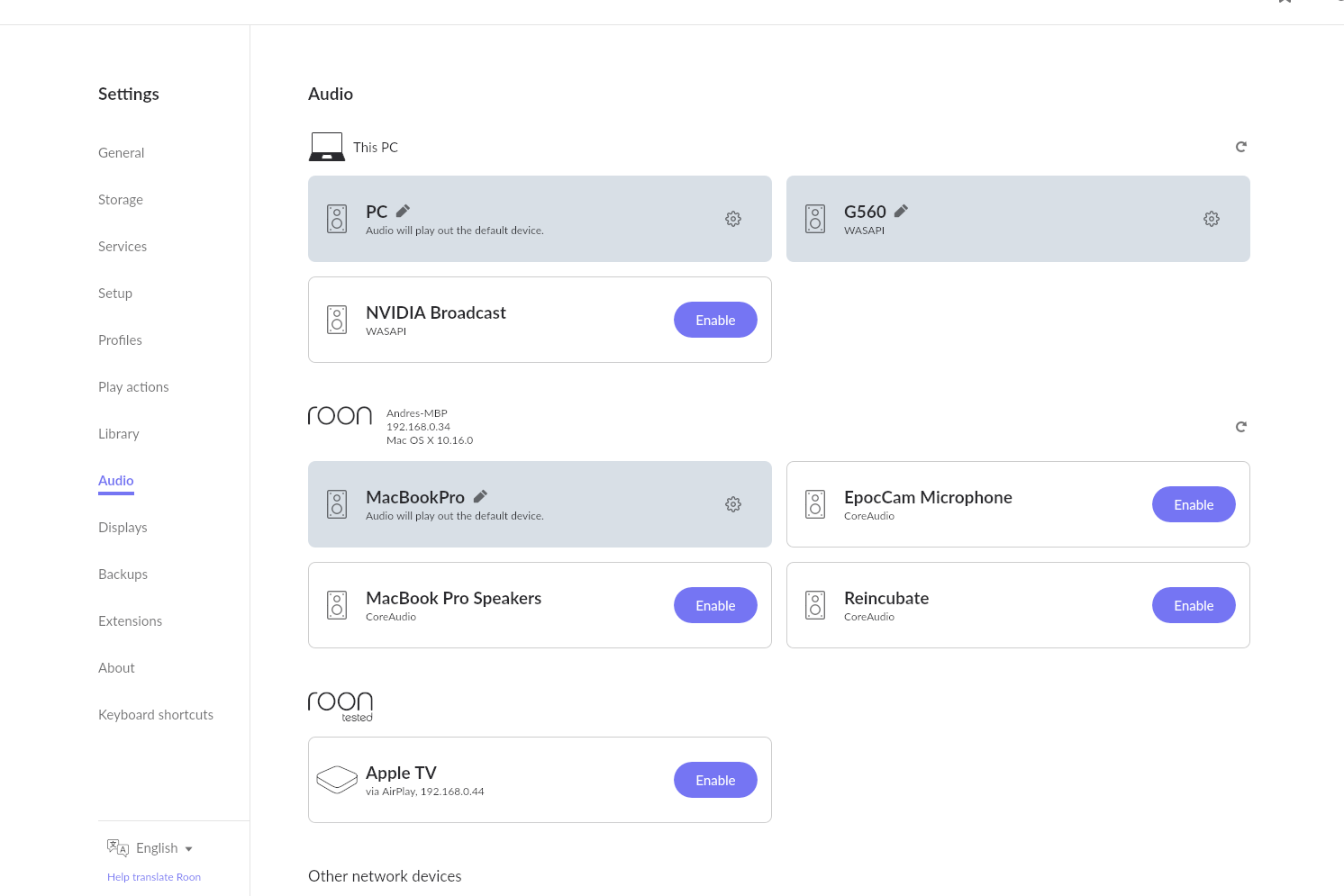Click the language translate icon
The height and width of the screenshot is (896, 1344).
pos(118,848)
